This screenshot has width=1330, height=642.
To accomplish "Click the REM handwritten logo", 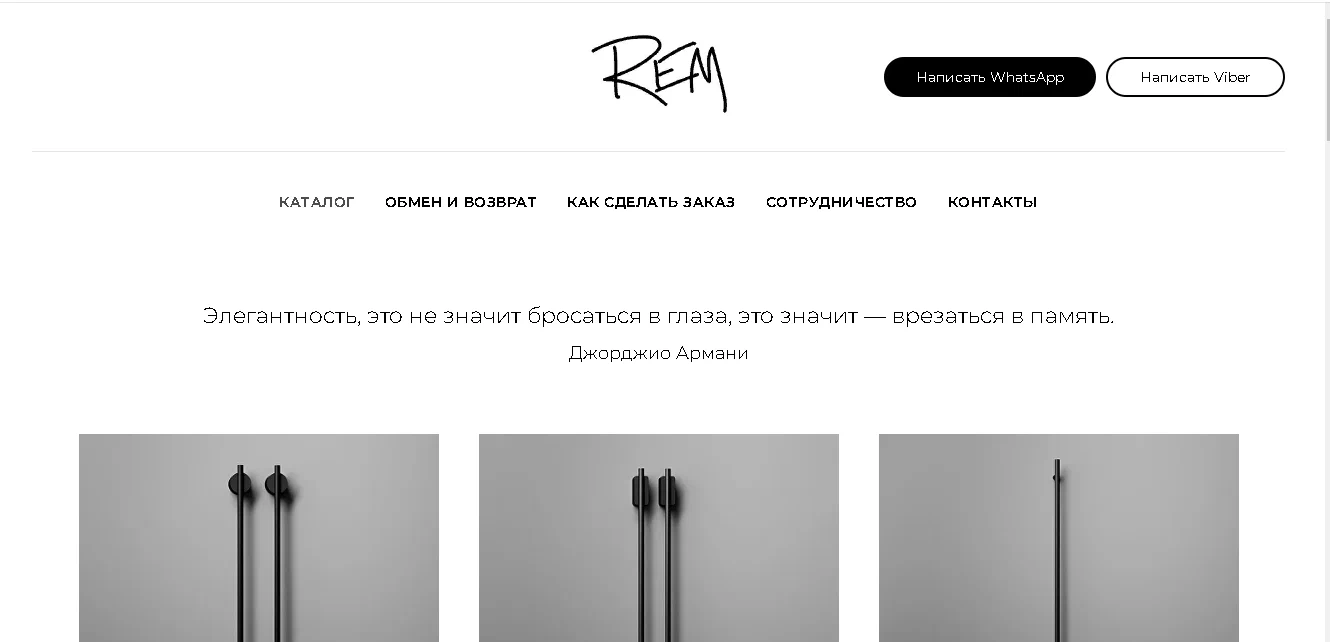I will click(659, 74).
